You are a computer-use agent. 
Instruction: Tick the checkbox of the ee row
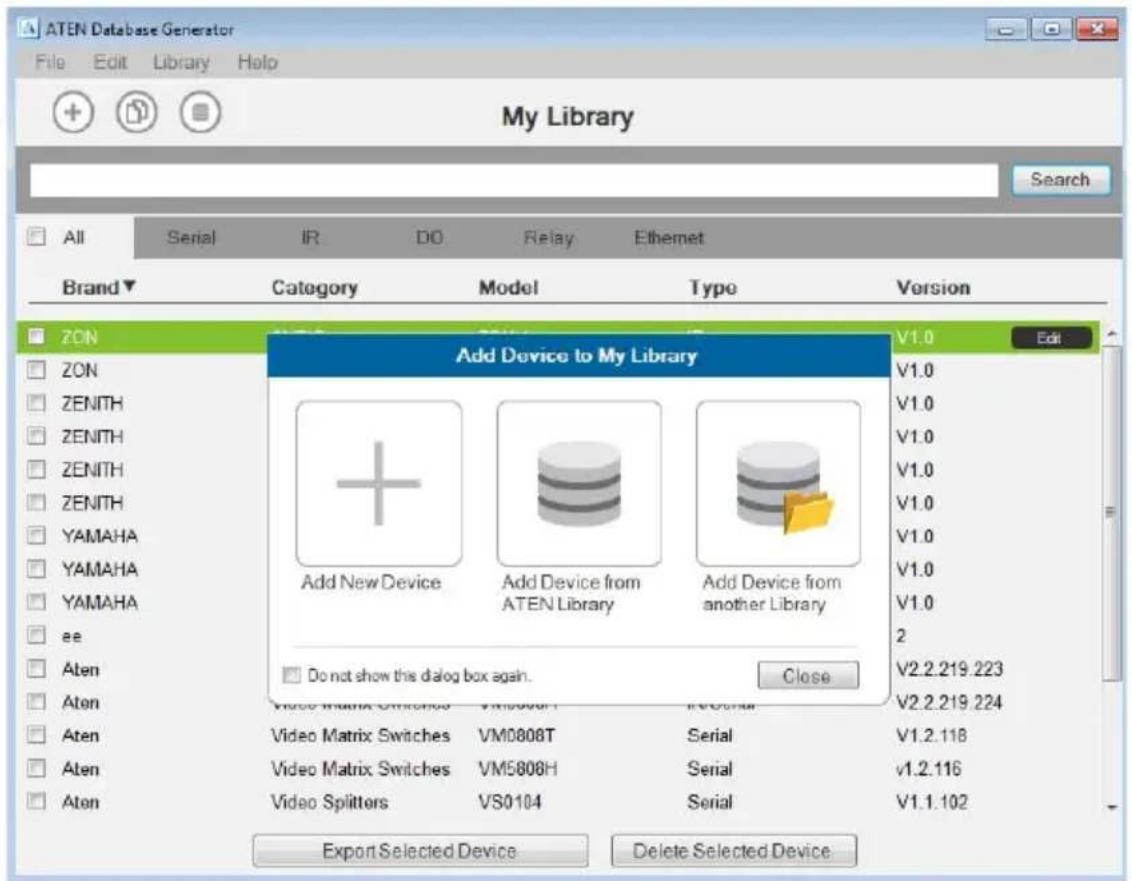(x=36, y=635)
